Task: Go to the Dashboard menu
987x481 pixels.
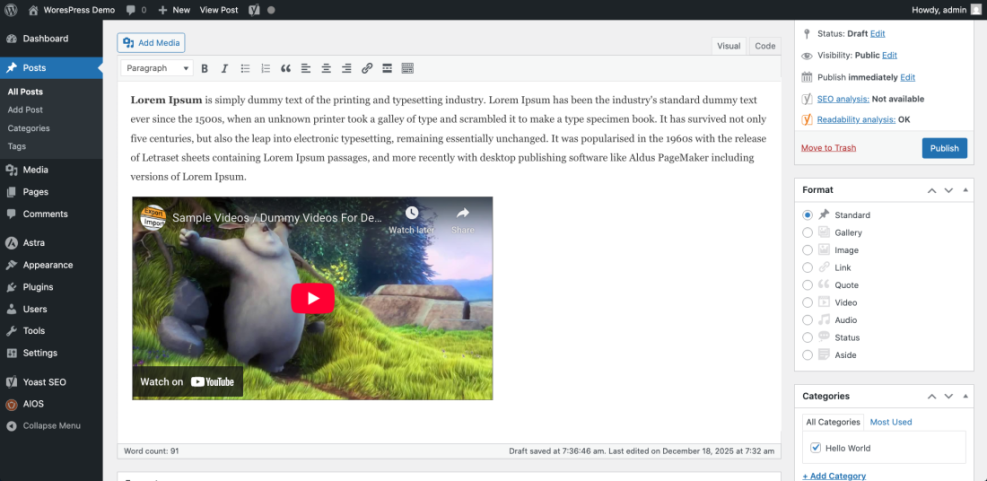Action: click(x=51, y=38)
